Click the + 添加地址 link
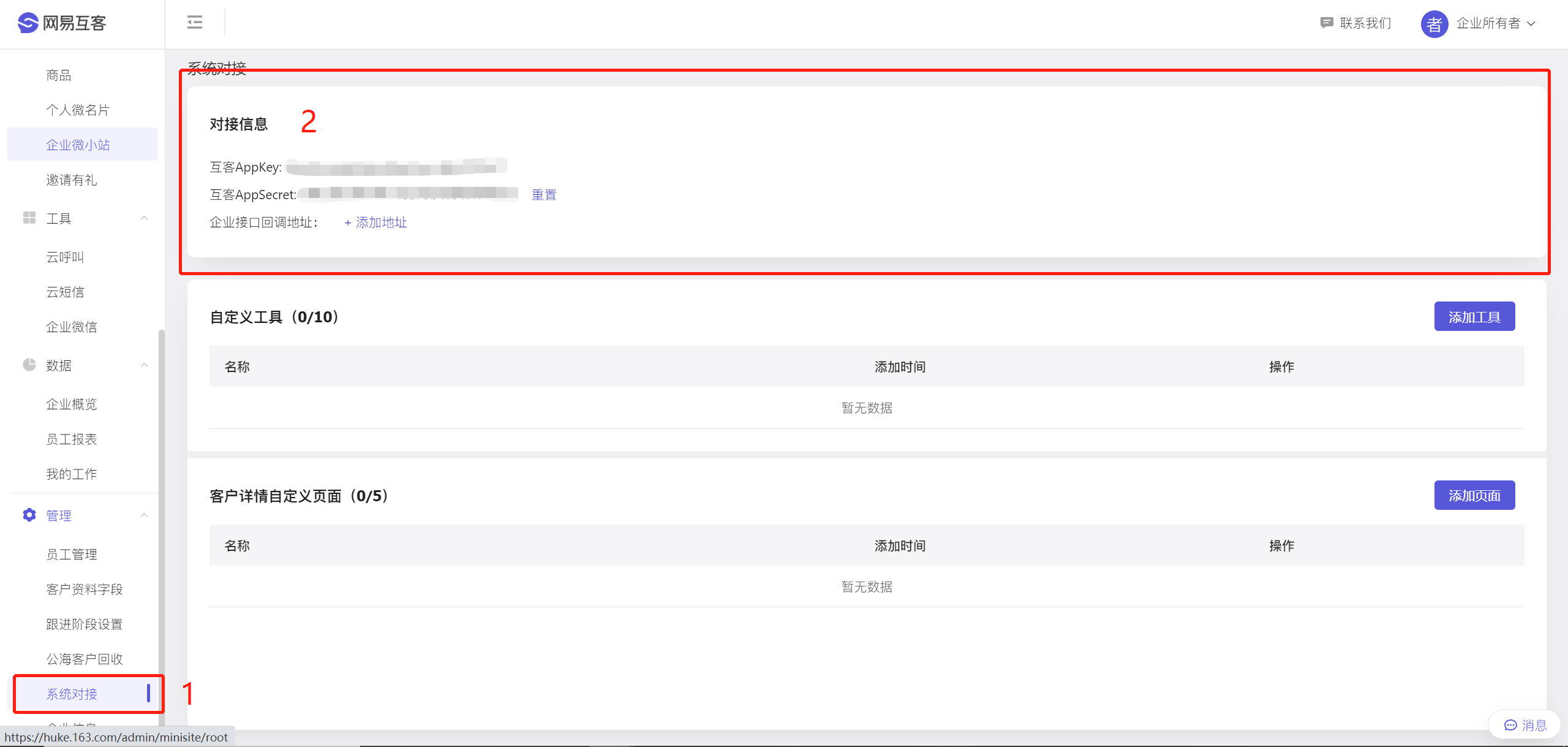1568x747 pixels. click(375, 222)
